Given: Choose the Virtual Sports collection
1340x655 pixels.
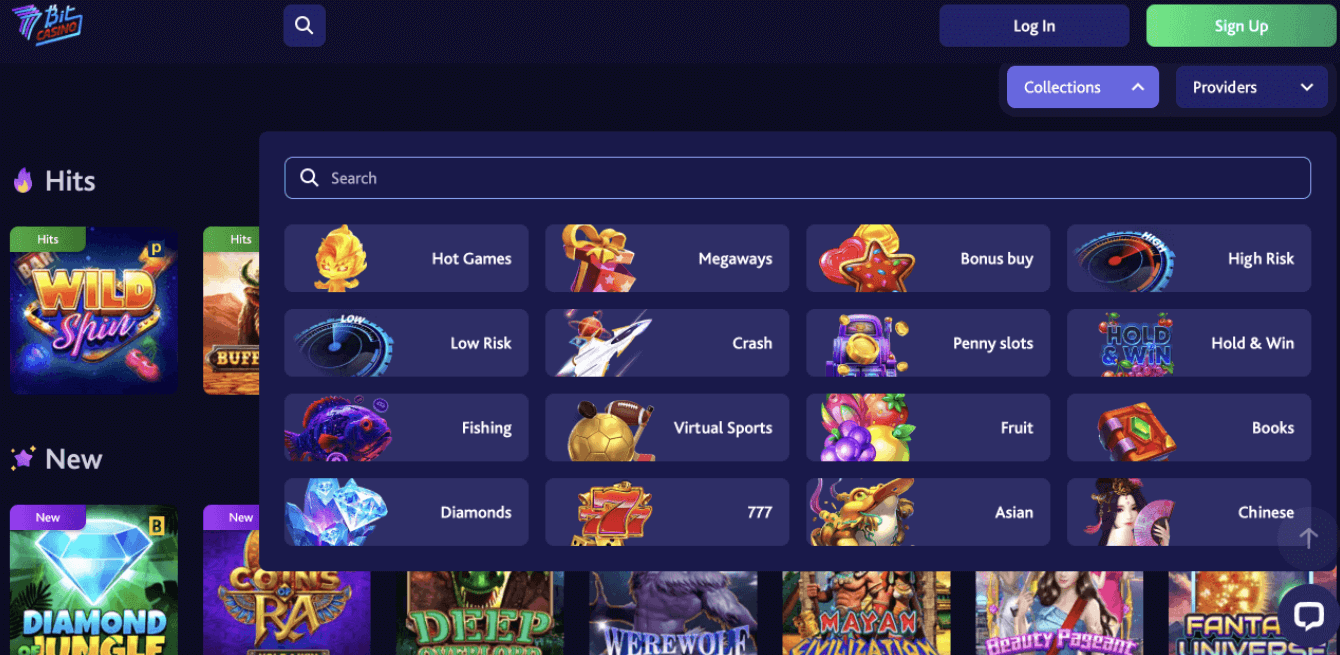Looking at the screenshot, I should click(667, 428).
